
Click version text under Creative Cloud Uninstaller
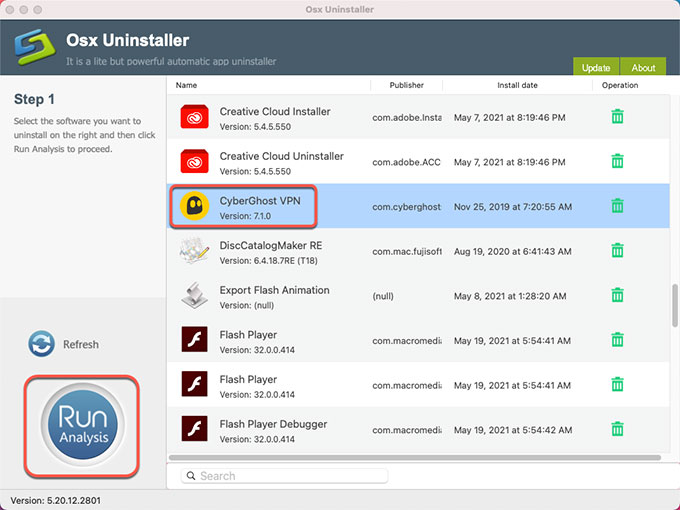(255, 171)
